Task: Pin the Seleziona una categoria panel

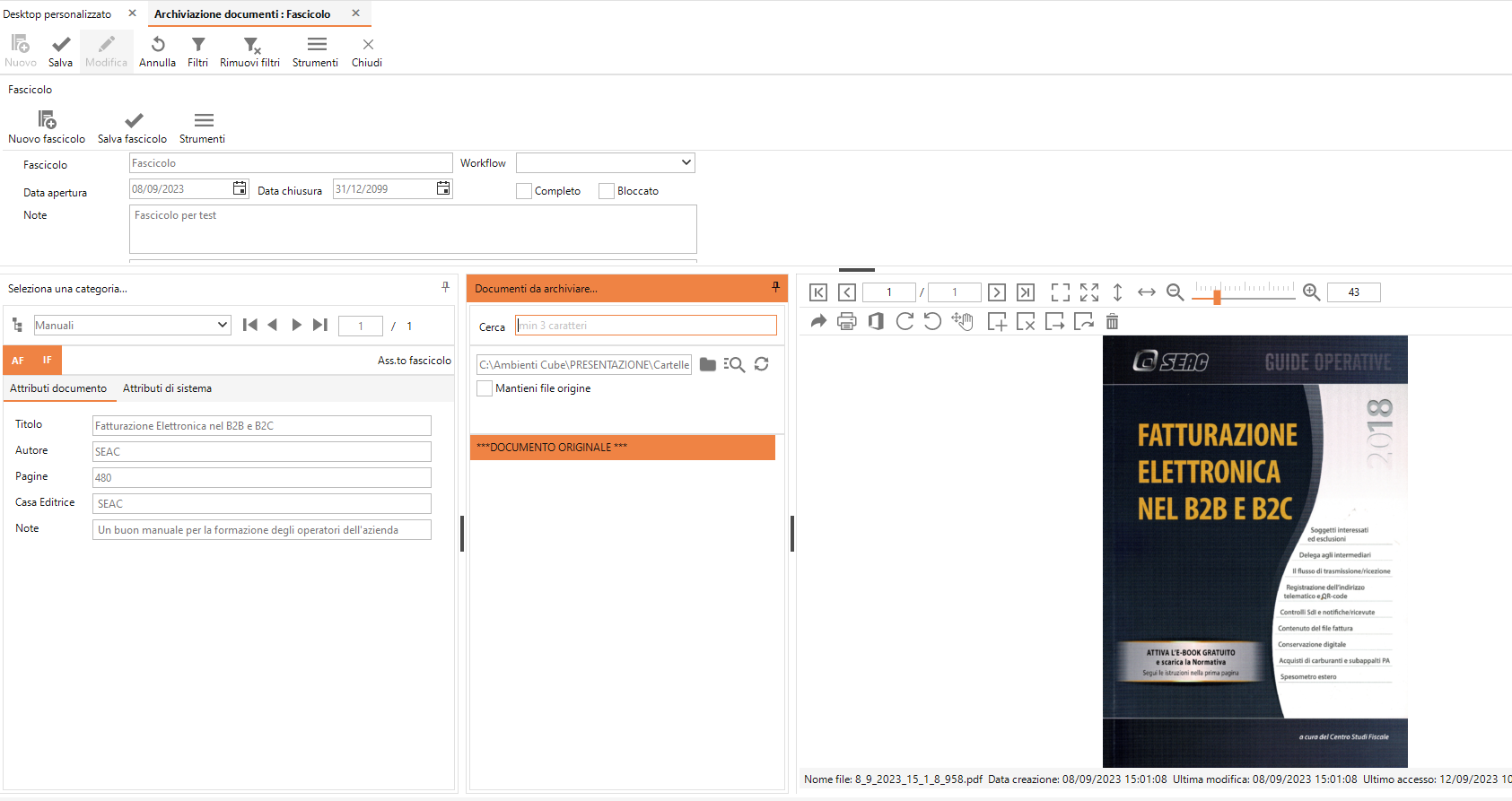Action: (445, 287)
